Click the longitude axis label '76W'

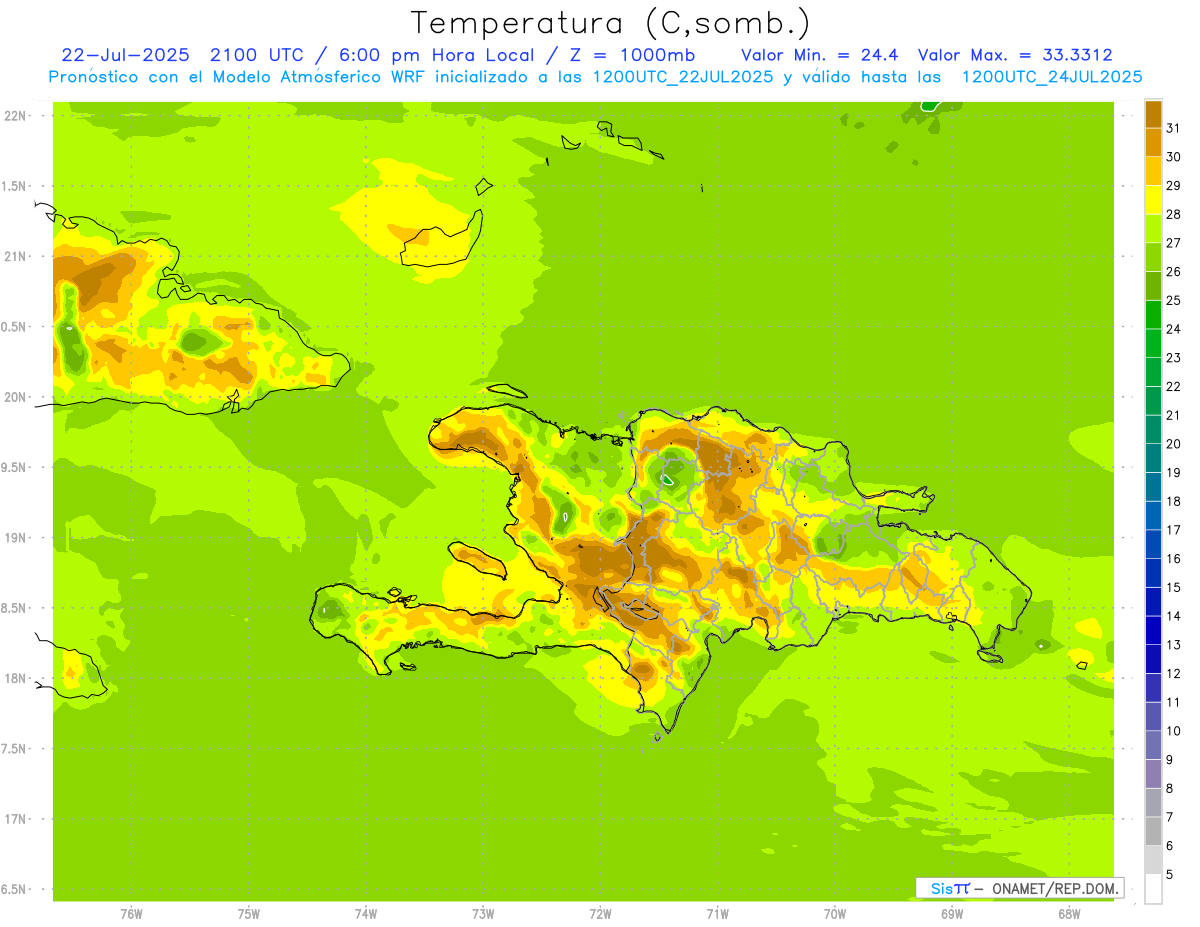point(131,913)
